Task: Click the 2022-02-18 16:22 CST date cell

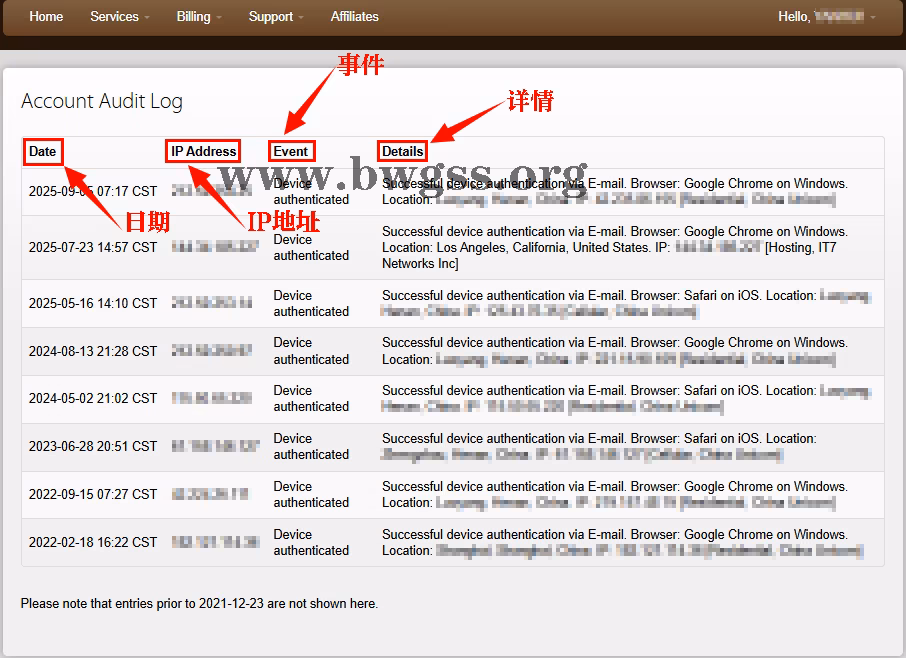Action: point(92,542)
